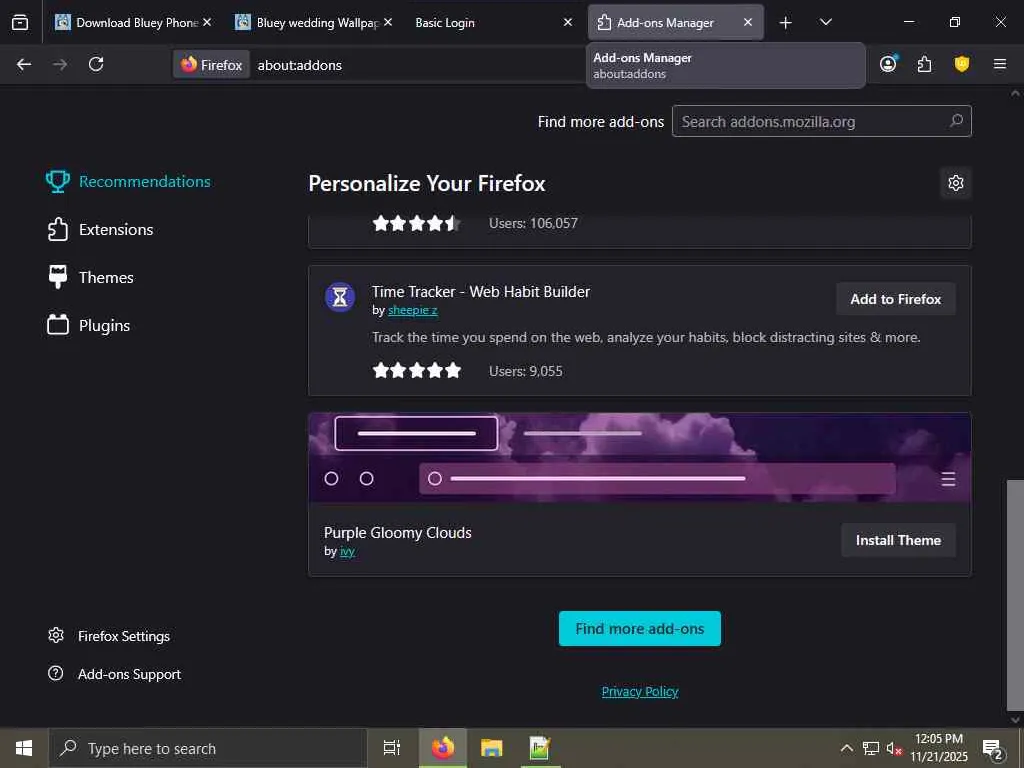Screen dimensions: 1024x768
Task: Close the Download Bluey Phone tab
Action: point(207,22)
